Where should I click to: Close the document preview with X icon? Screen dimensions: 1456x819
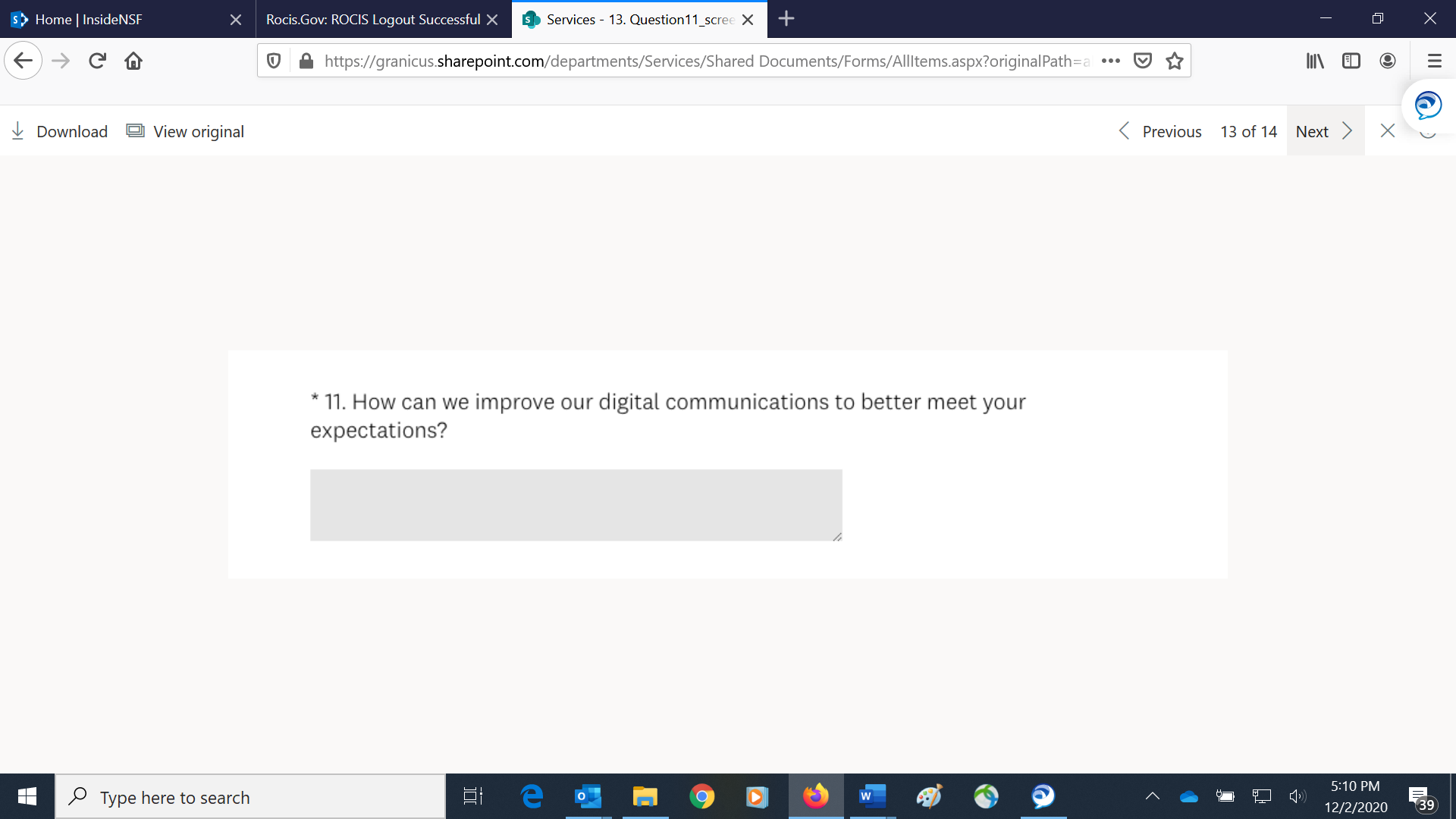point(1387,131)
